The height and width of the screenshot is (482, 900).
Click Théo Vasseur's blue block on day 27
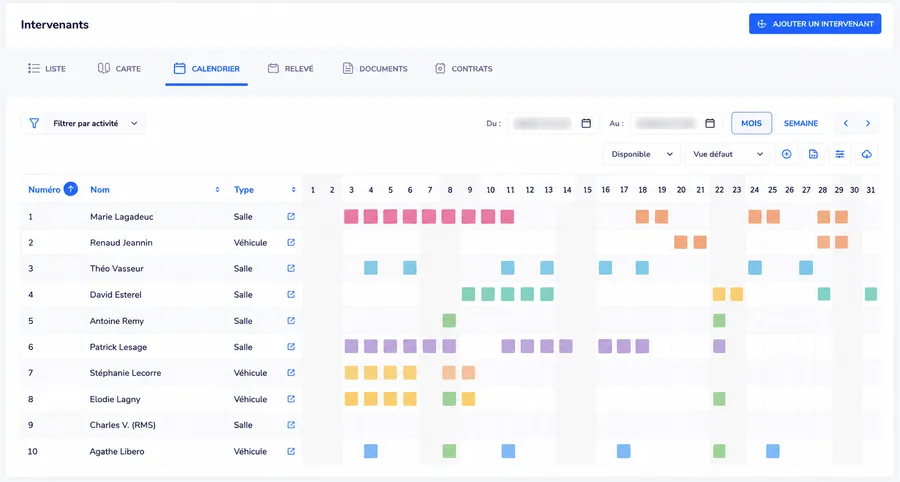[x=806, y=267]
